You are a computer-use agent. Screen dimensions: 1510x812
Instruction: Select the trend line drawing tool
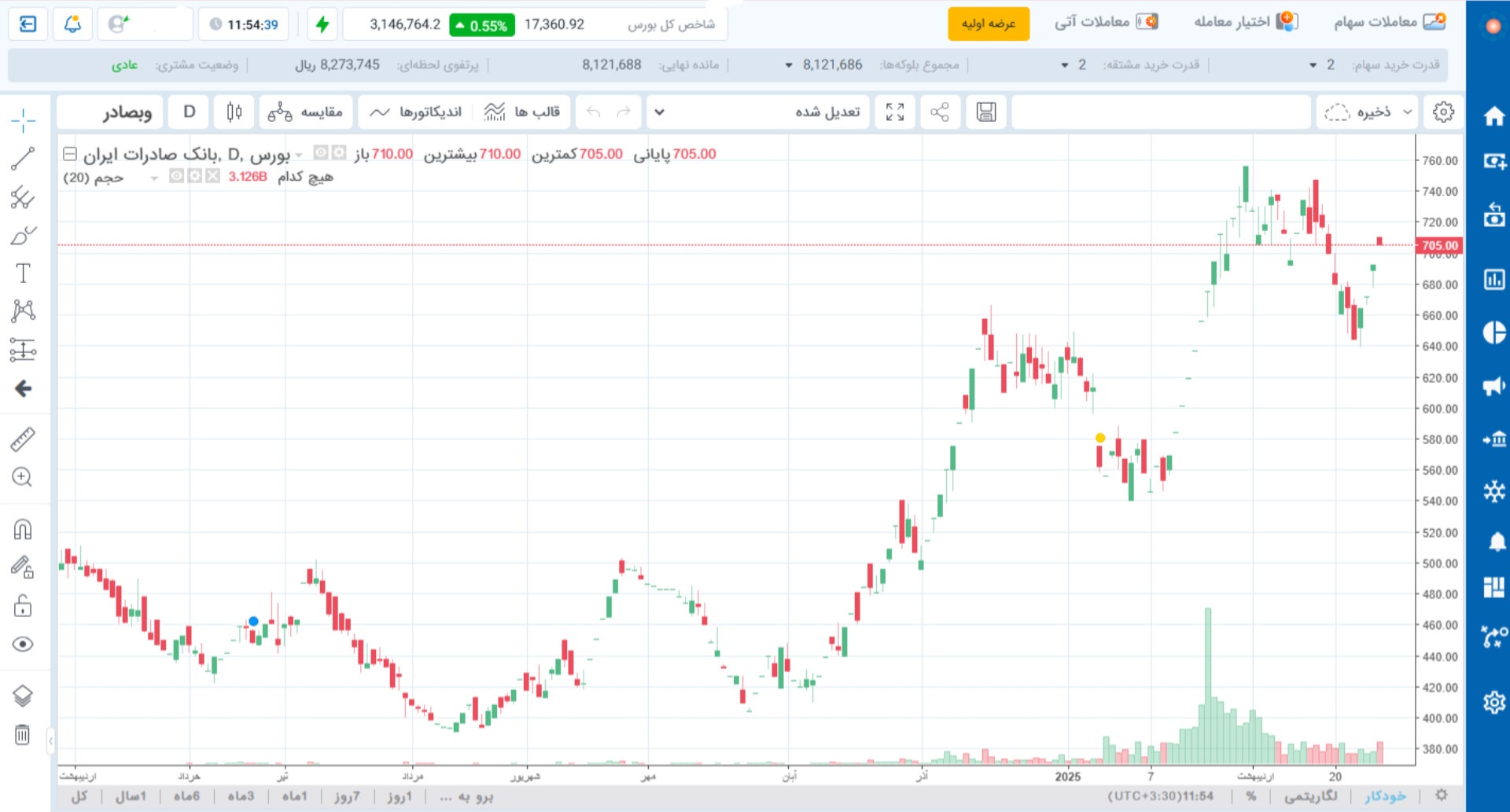[23, 159]
